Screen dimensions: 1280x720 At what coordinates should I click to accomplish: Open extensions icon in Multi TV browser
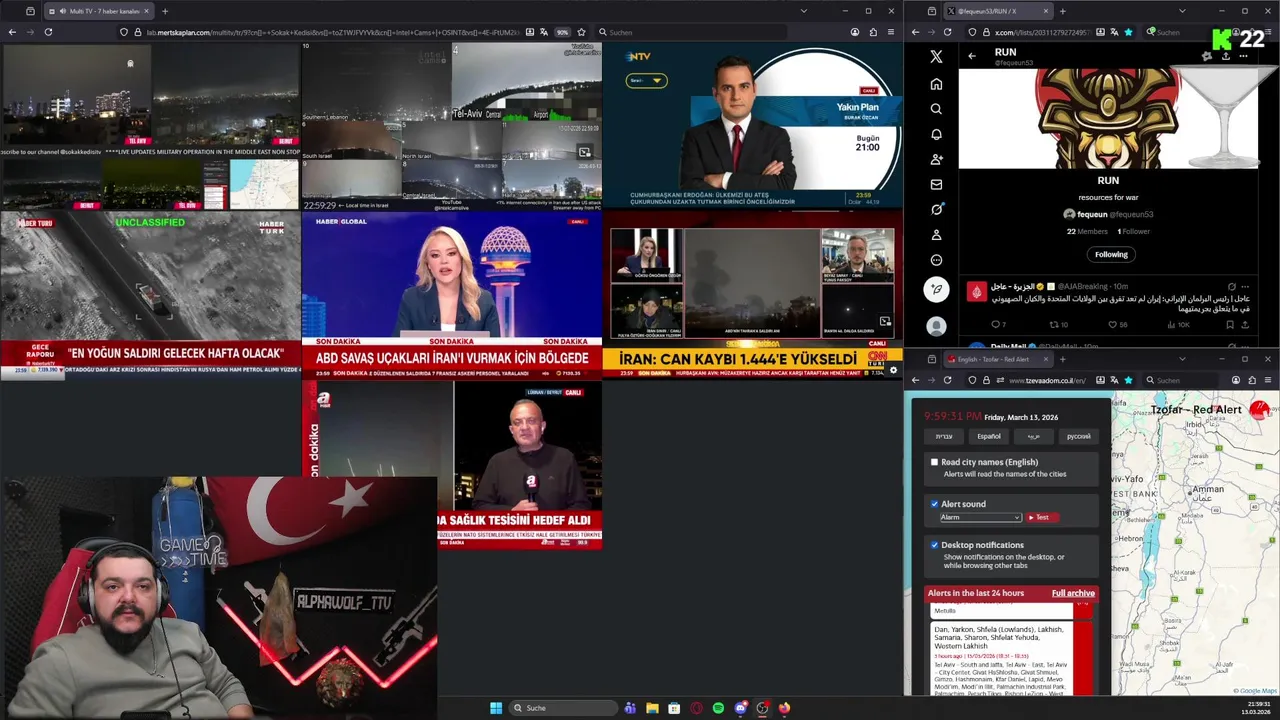[x=873, y=32]
